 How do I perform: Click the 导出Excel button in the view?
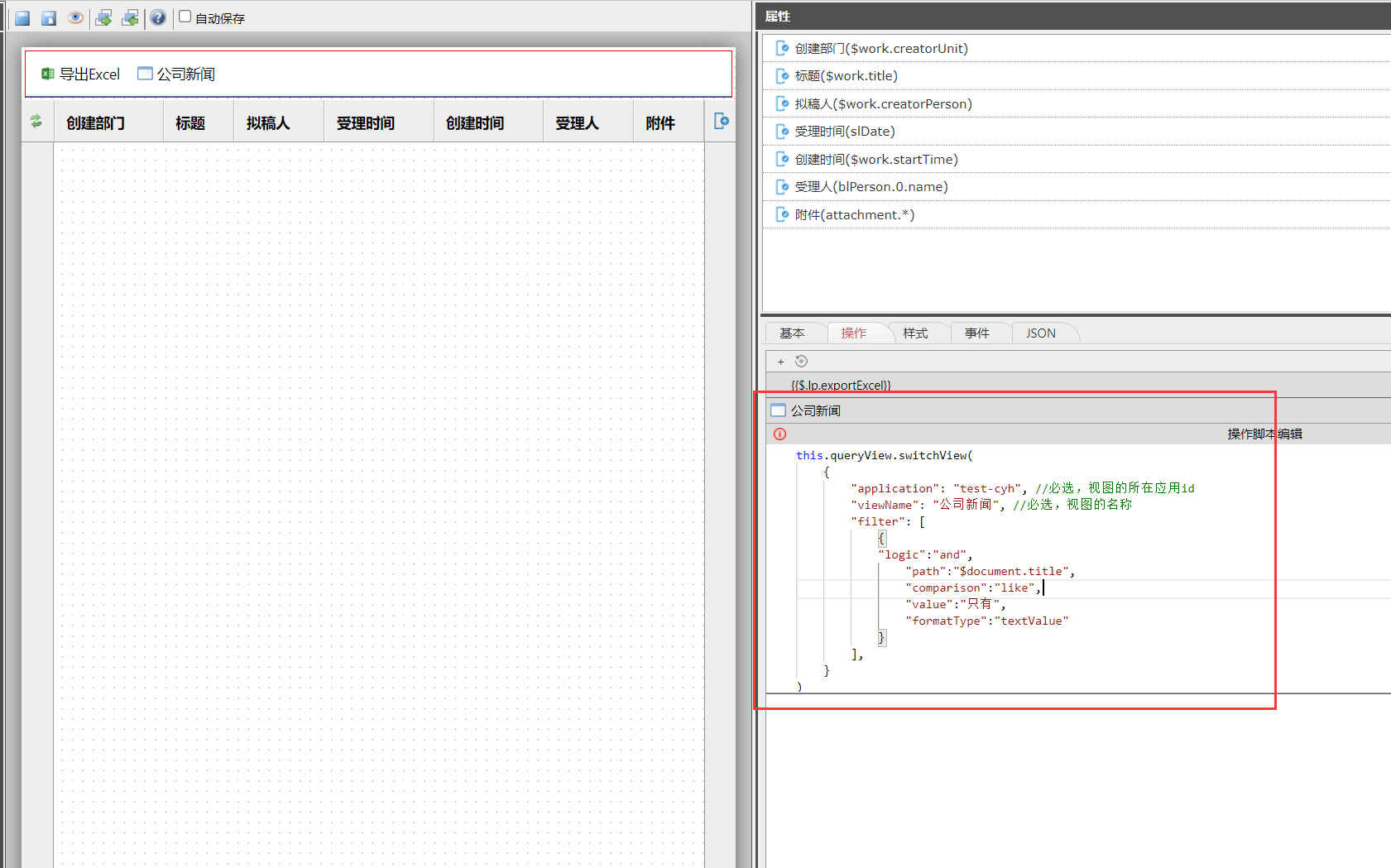[81, 74]
